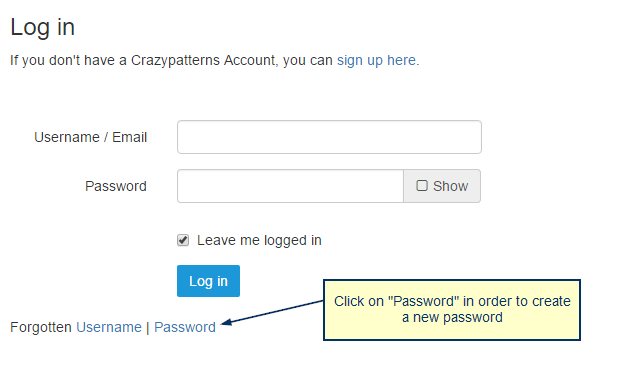Focus the Username / Email input field

(x=329, y=137)
